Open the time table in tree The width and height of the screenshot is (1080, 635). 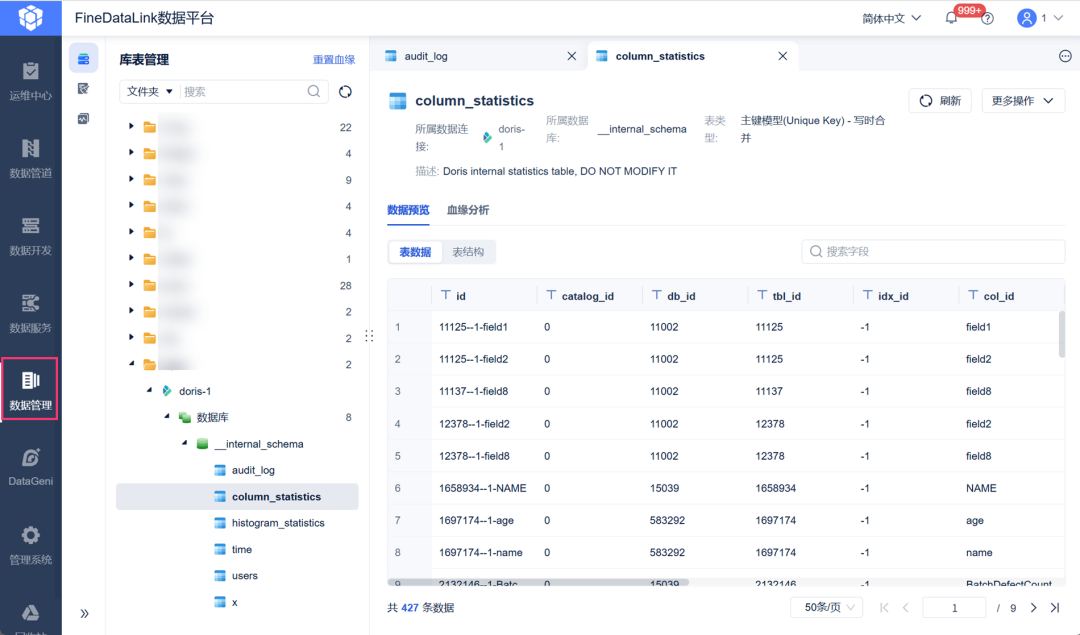tap(241, 550)
